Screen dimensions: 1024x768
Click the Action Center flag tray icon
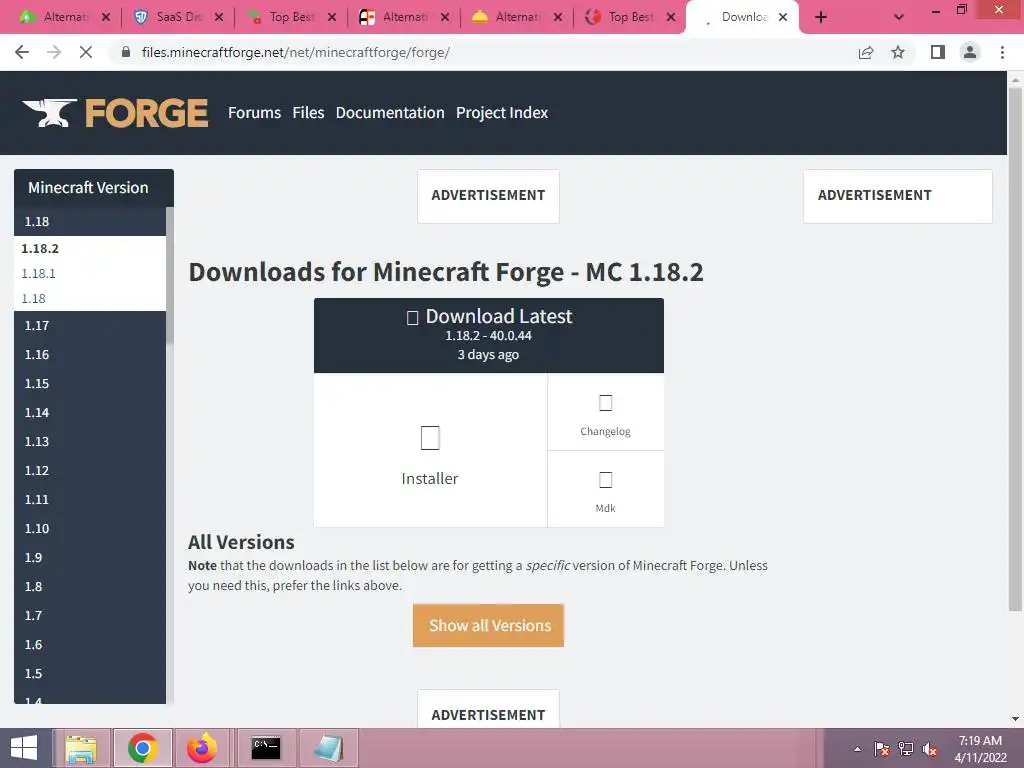882,749
